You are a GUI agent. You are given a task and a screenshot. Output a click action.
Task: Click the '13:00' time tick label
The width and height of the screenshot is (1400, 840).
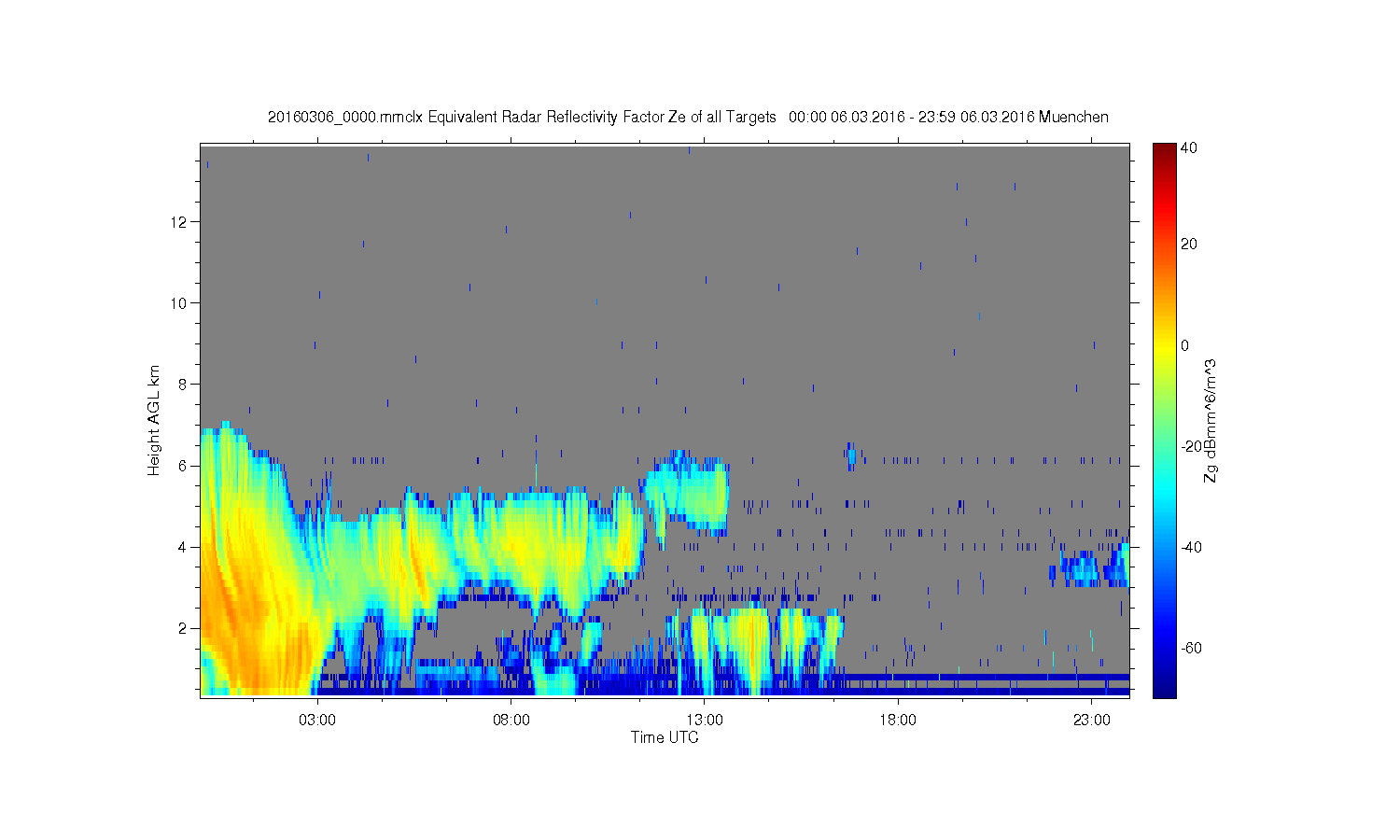pos(705,721)
